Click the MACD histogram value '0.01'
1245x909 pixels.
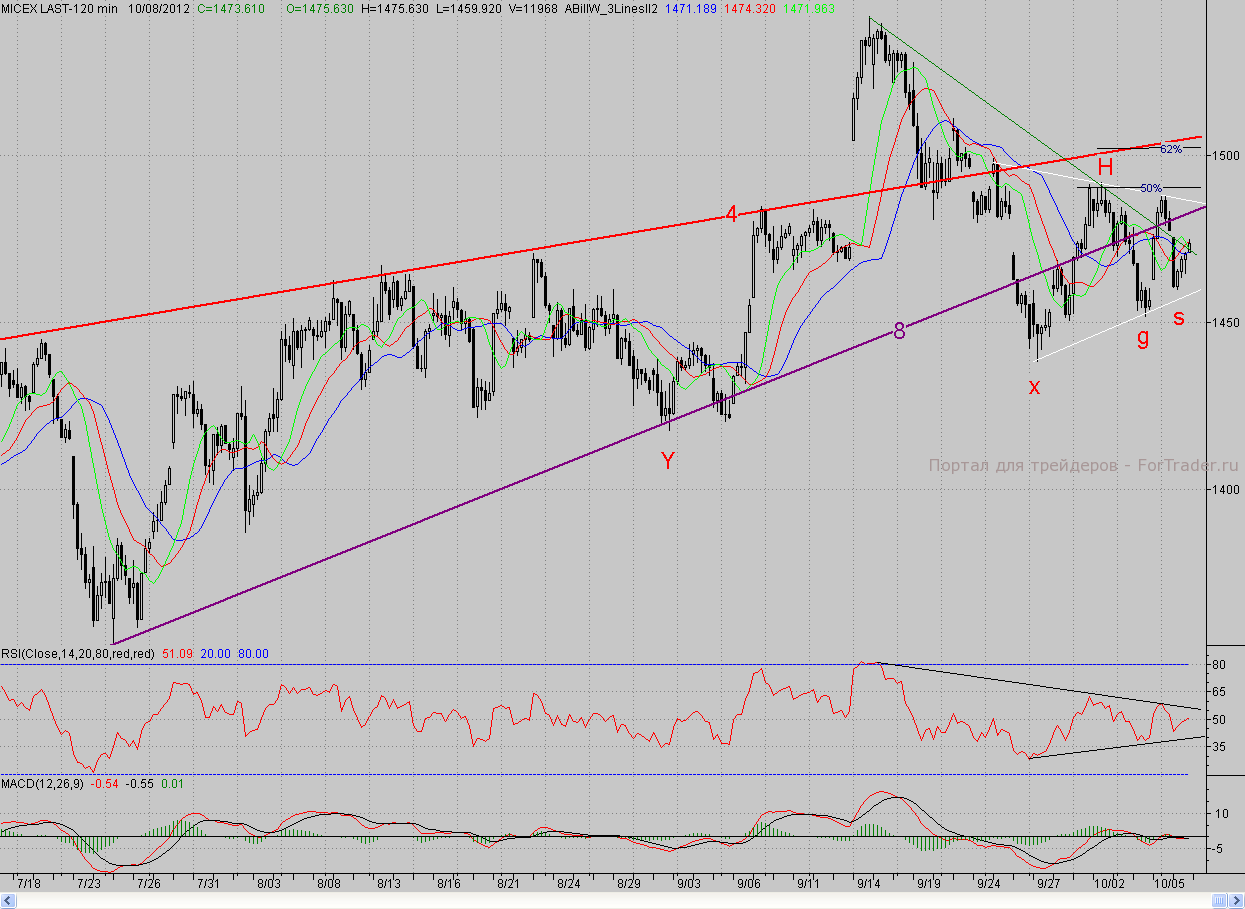pyautogui.click(x=173, y=782)
